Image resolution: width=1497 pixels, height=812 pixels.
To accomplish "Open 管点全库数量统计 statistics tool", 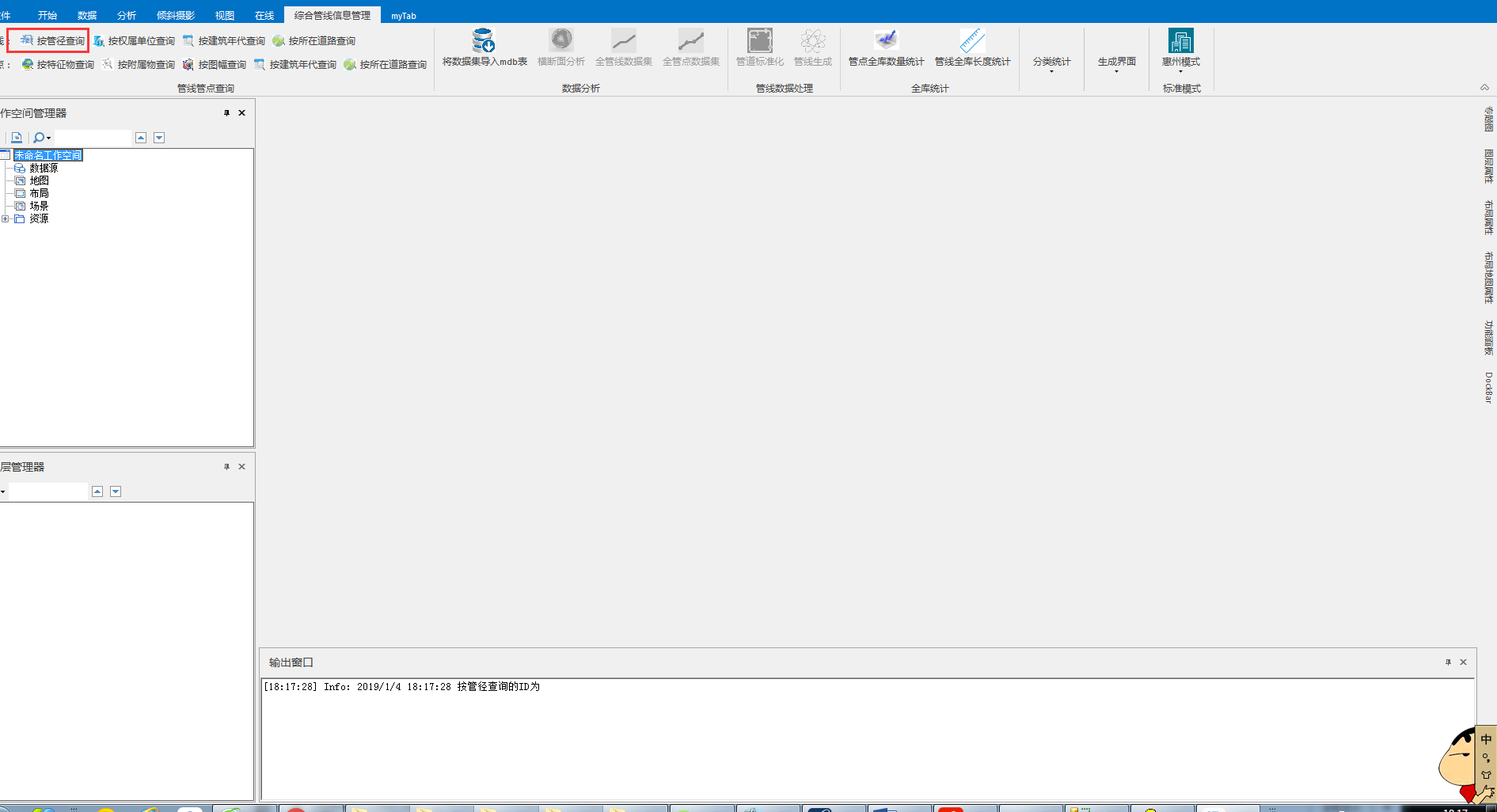I will click(886, 47).
